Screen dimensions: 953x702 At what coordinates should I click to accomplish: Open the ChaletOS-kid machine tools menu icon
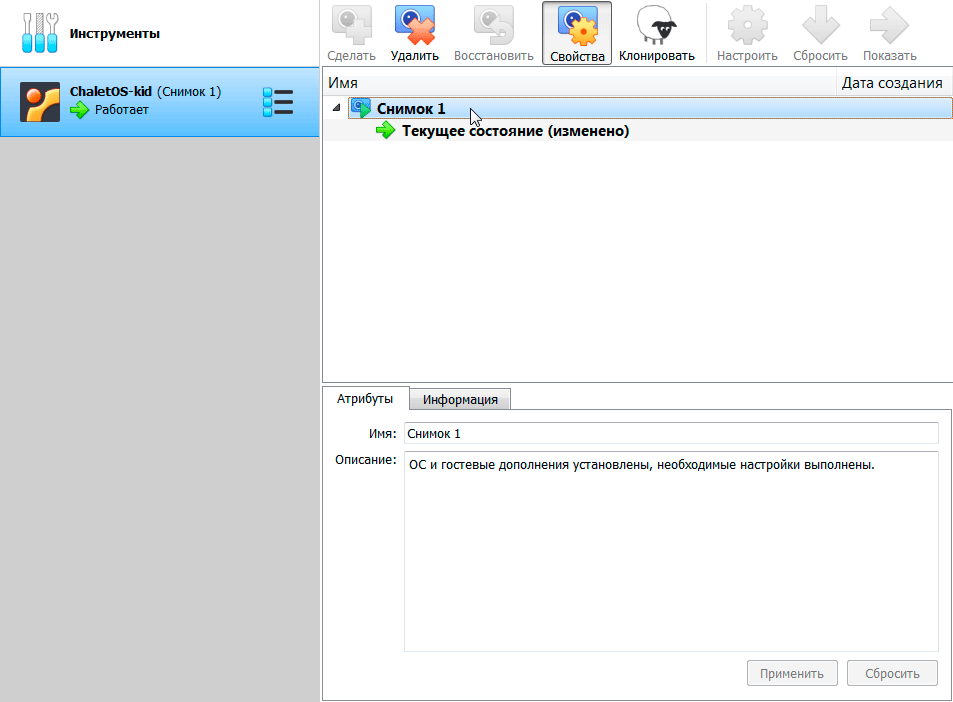(x=278, y=102)
